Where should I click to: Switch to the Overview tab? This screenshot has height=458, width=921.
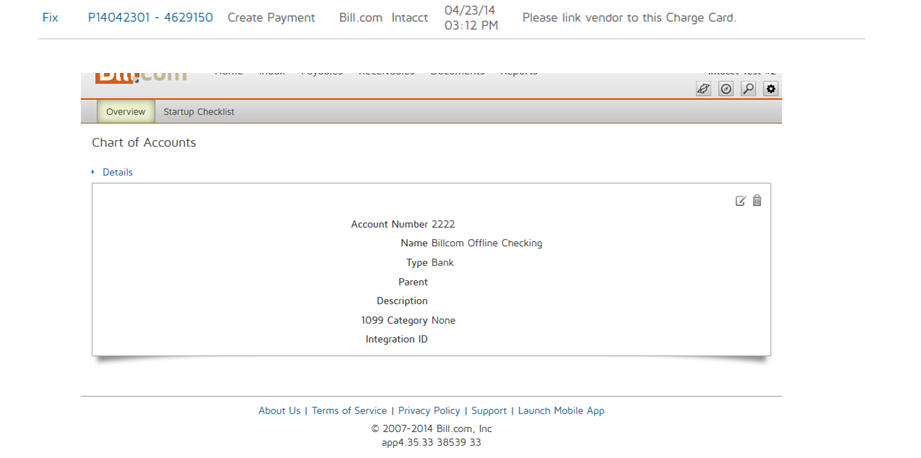pos(126,112)
